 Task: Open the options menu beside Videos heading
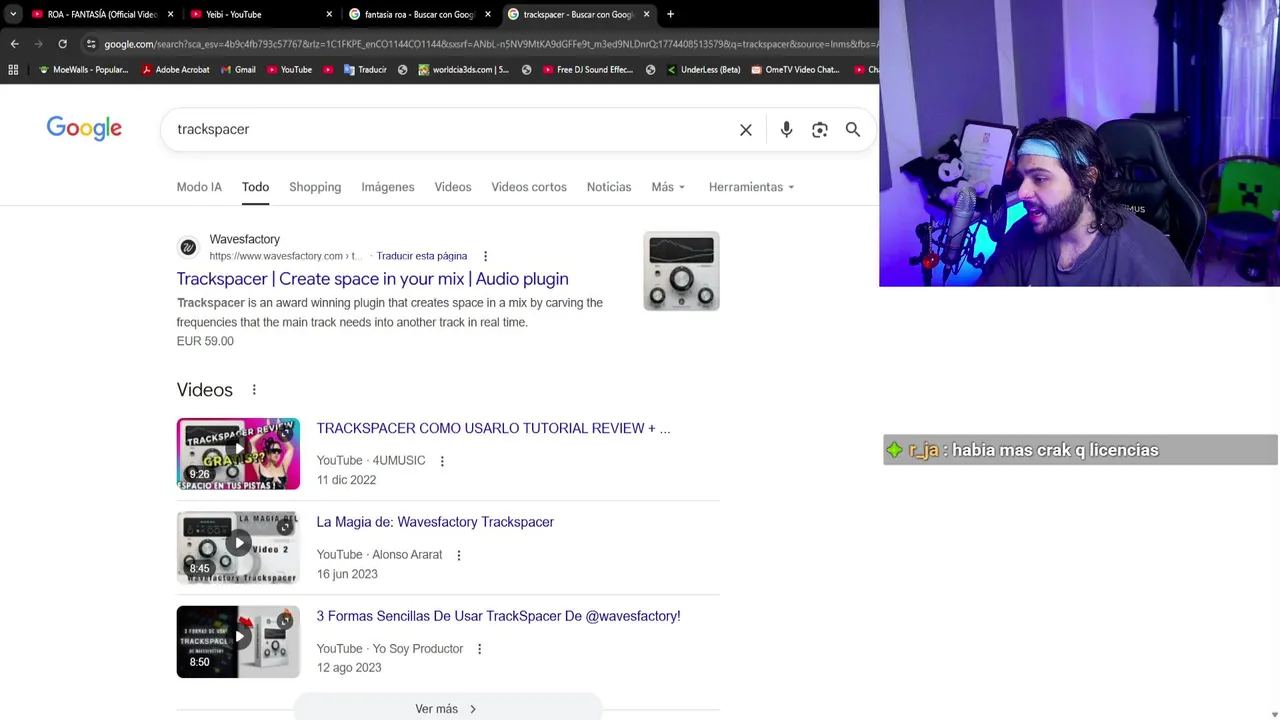[254, 390]
